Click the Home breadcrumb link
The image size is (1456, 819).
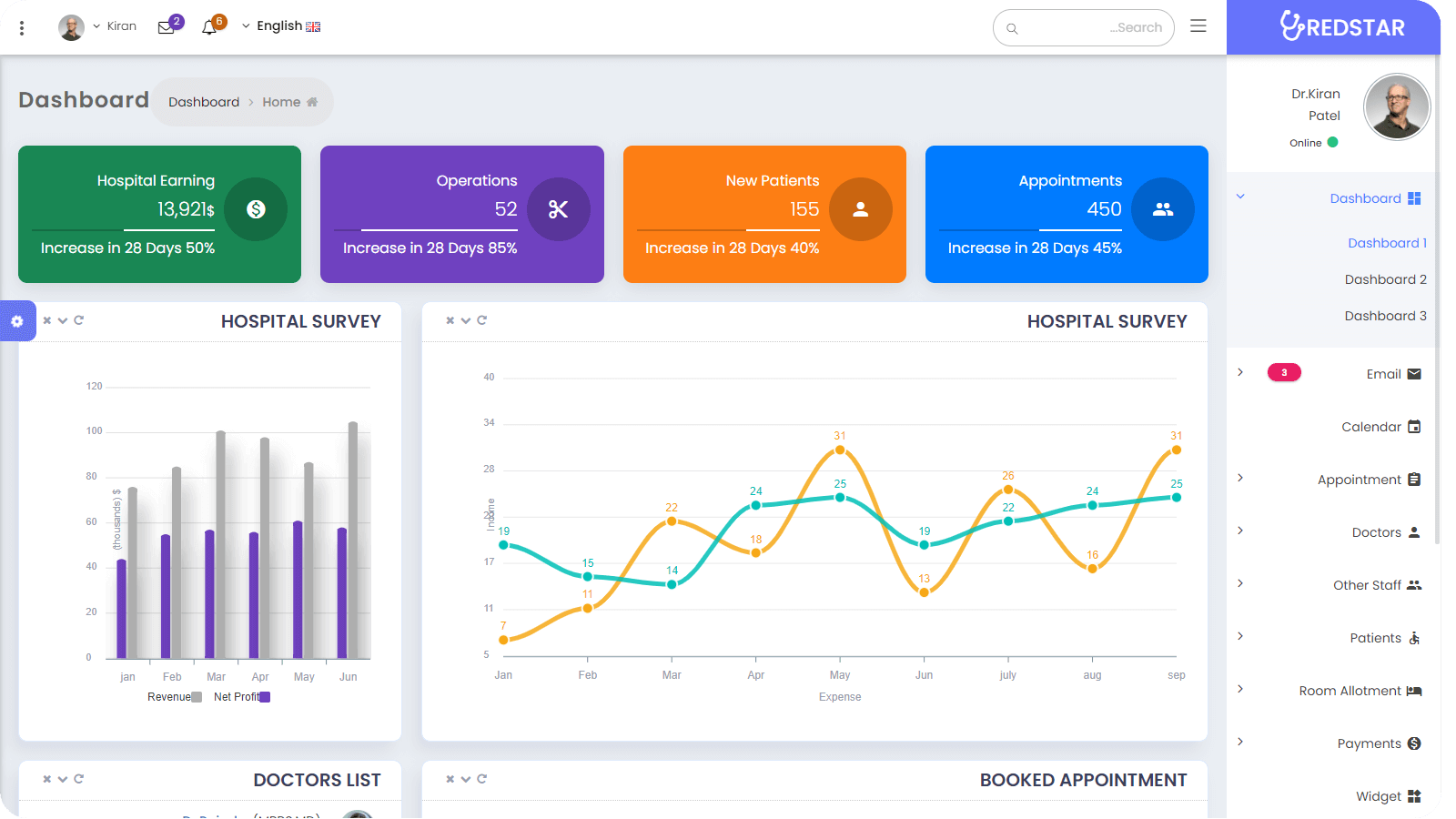tap(282, 102)
